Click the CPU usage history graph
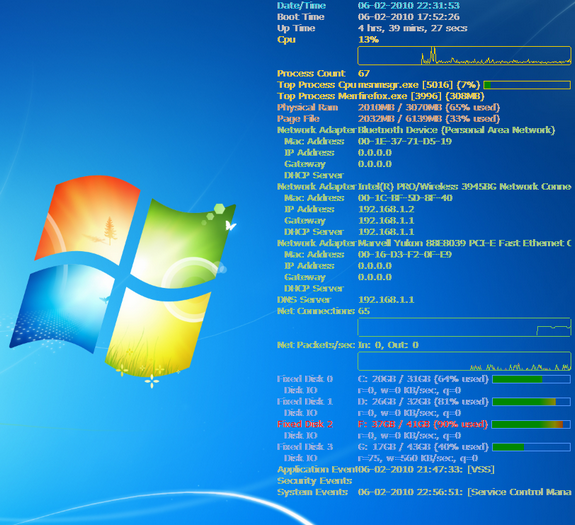This screenshot has height=525, width=575. coord(464,56)
